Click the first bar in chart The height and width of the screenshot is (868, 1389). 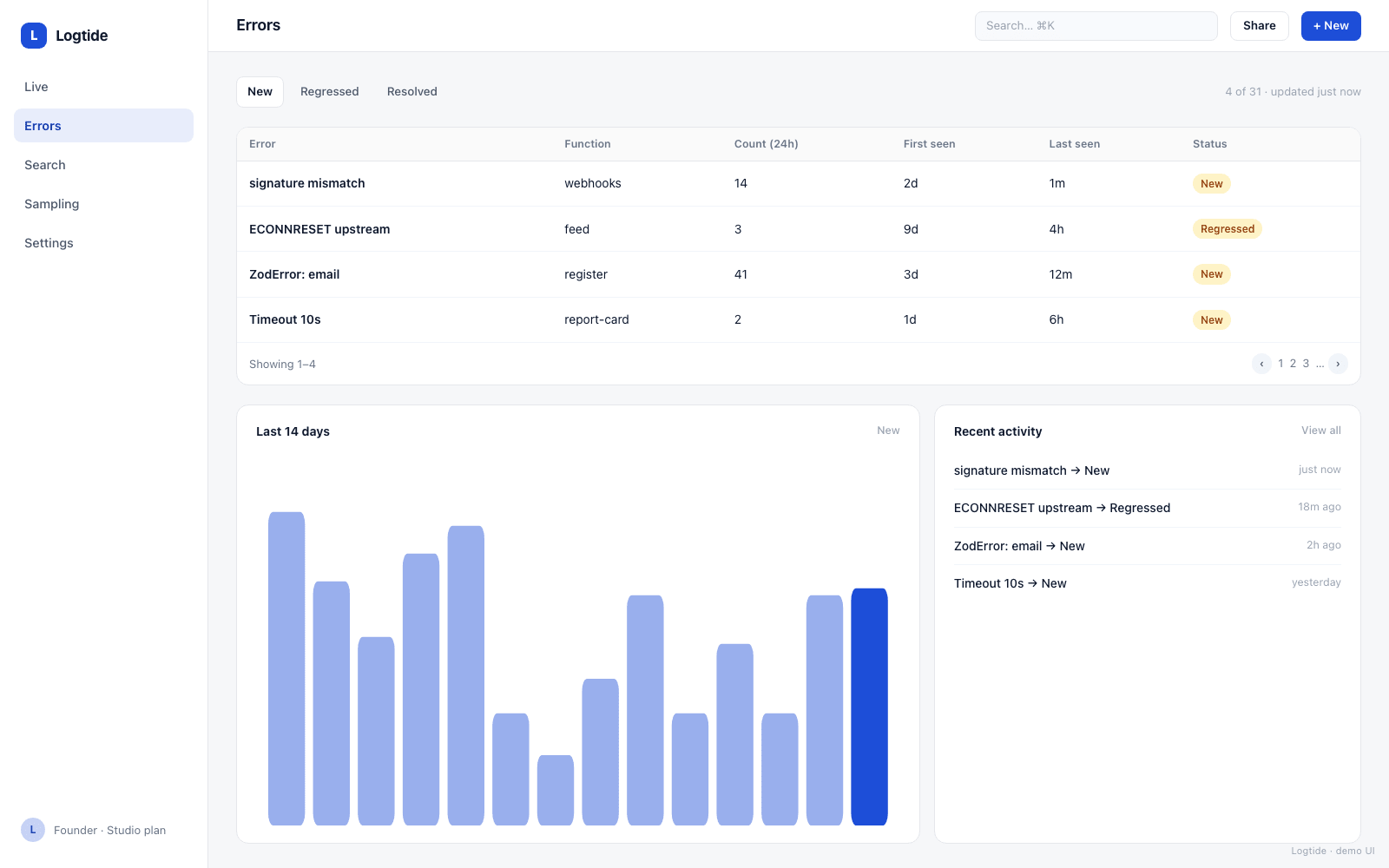point(286,668)
